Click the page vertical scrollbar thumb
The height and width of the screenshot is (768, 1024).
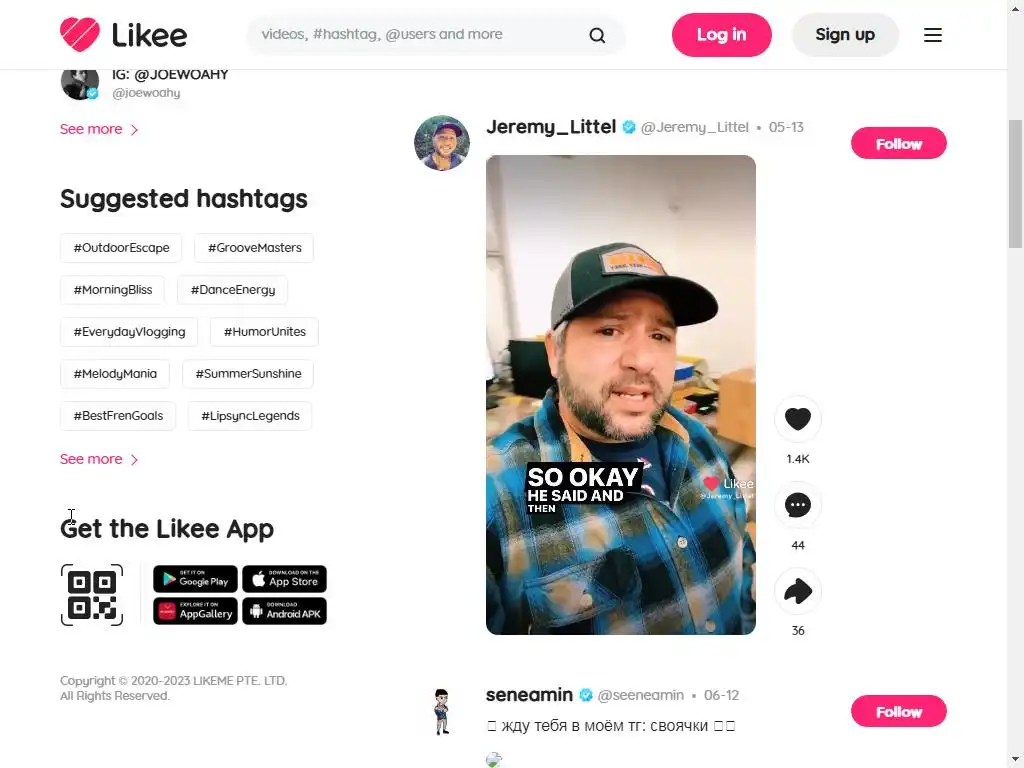[x=1015, y=184]
